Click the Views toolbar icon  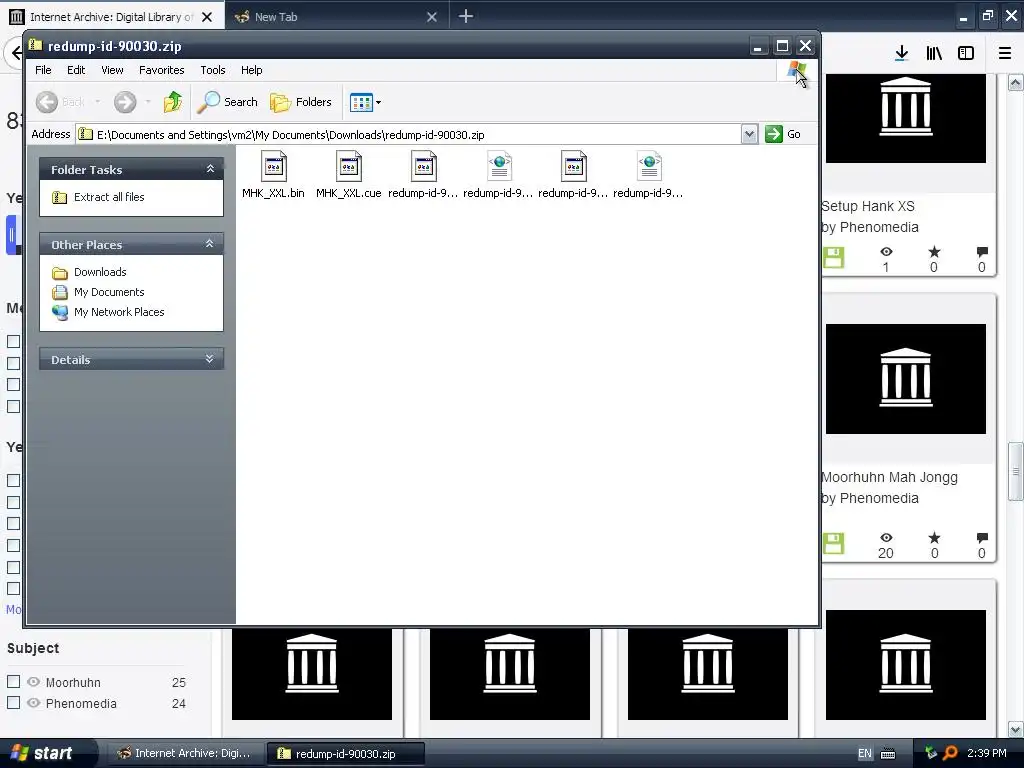(x=360, y=102)
